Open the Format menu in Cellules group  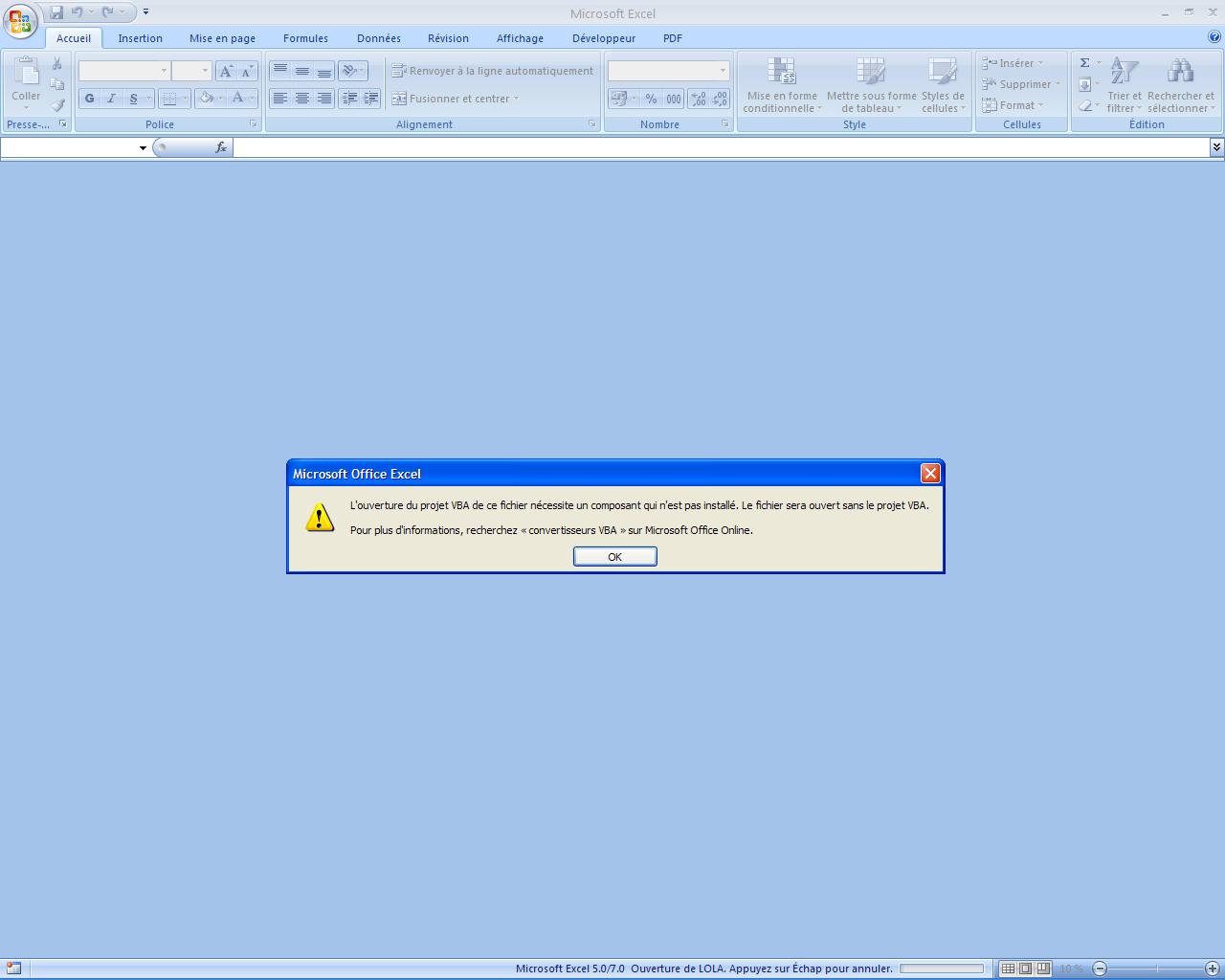1013,105
